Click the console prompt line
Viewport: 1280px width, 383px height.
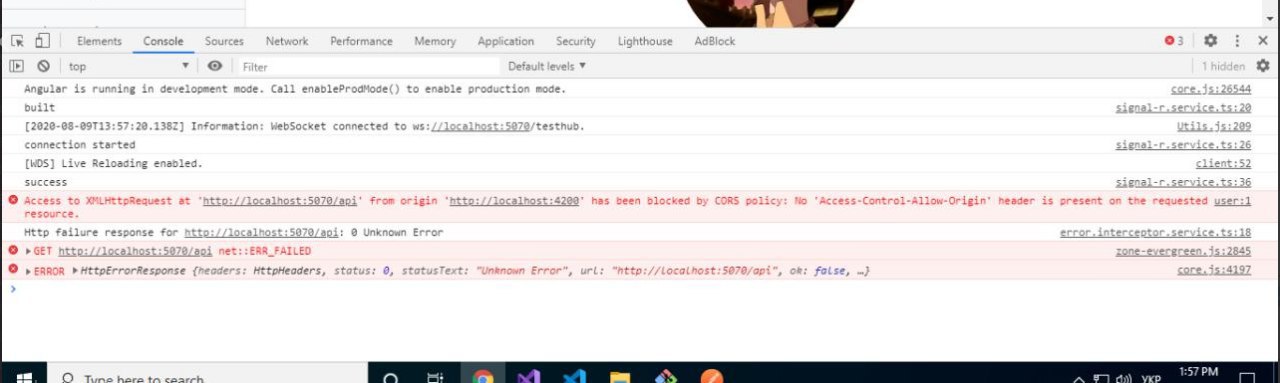[x=640, y=288]
